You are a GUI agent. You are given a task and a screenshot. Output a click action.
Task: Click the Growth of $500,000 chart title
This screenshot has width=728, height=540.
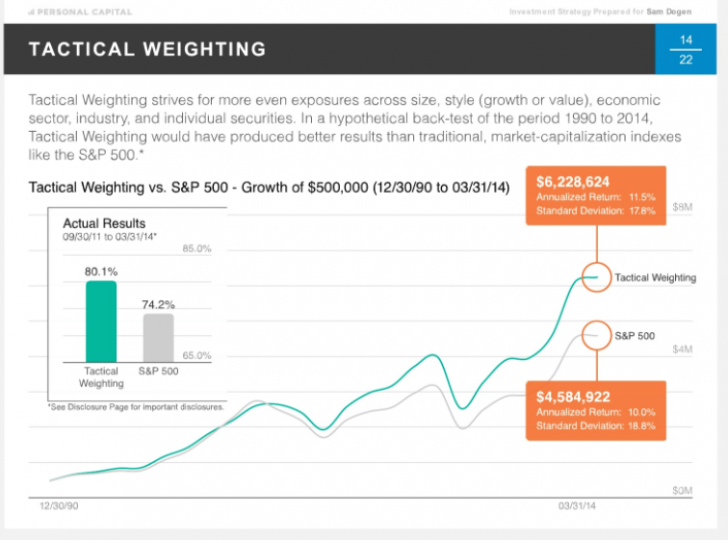[x=269, y=188]
